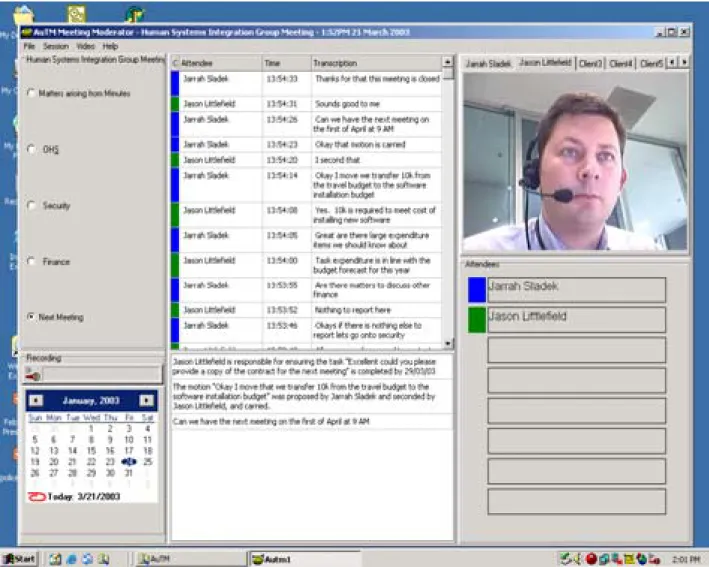Select the Matters arising from Minutes agenda item
The width and height of the screenshot is (709, 567).
point(79,93)
